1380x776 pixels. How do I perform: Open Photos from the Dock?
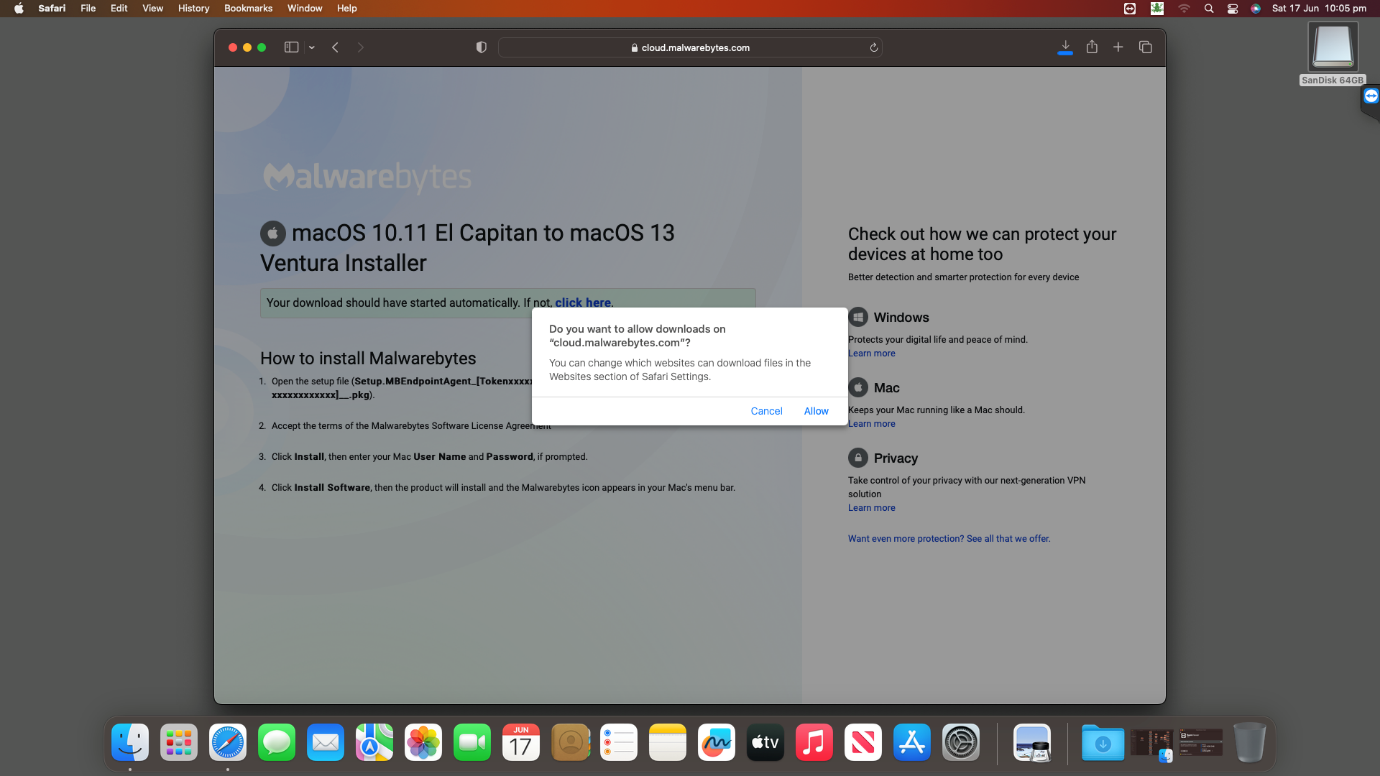(x=424, y=742)
